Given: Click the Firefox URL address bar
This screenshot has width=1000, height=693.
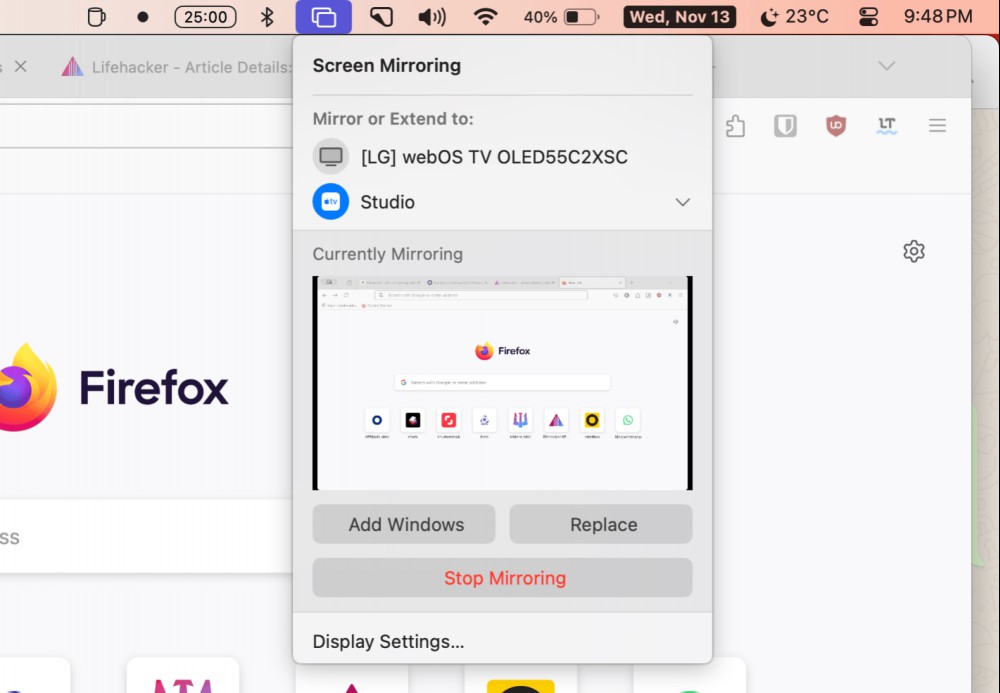Looking at the screenshot, I should 146,126.
